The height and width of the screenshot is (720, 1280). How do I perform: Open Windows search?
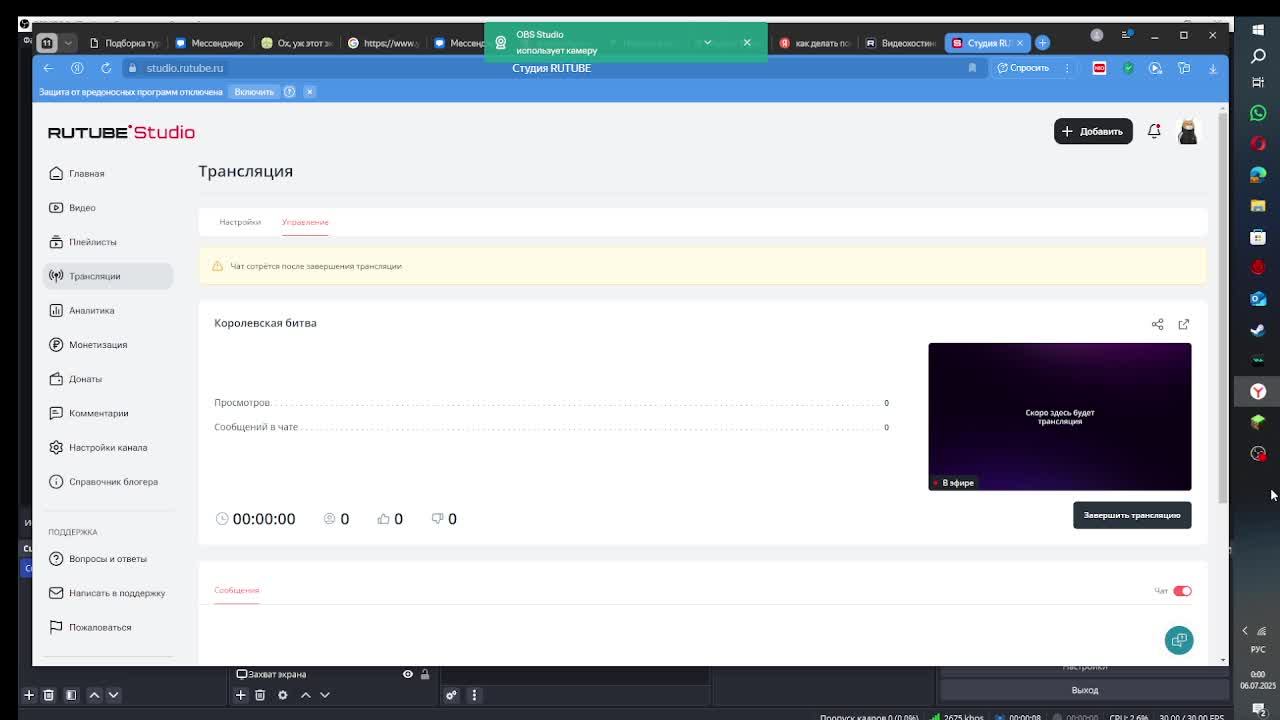1258,56
